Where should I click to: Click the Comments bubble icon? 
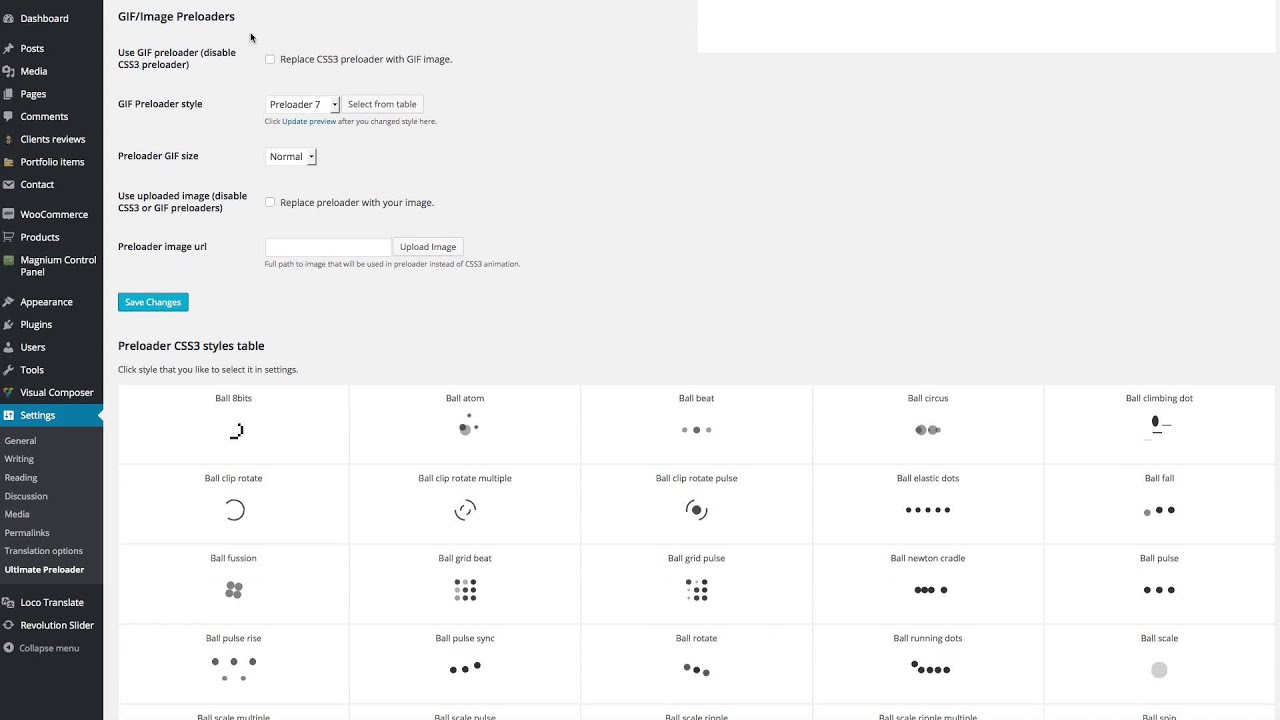click(x=8, y=116)
